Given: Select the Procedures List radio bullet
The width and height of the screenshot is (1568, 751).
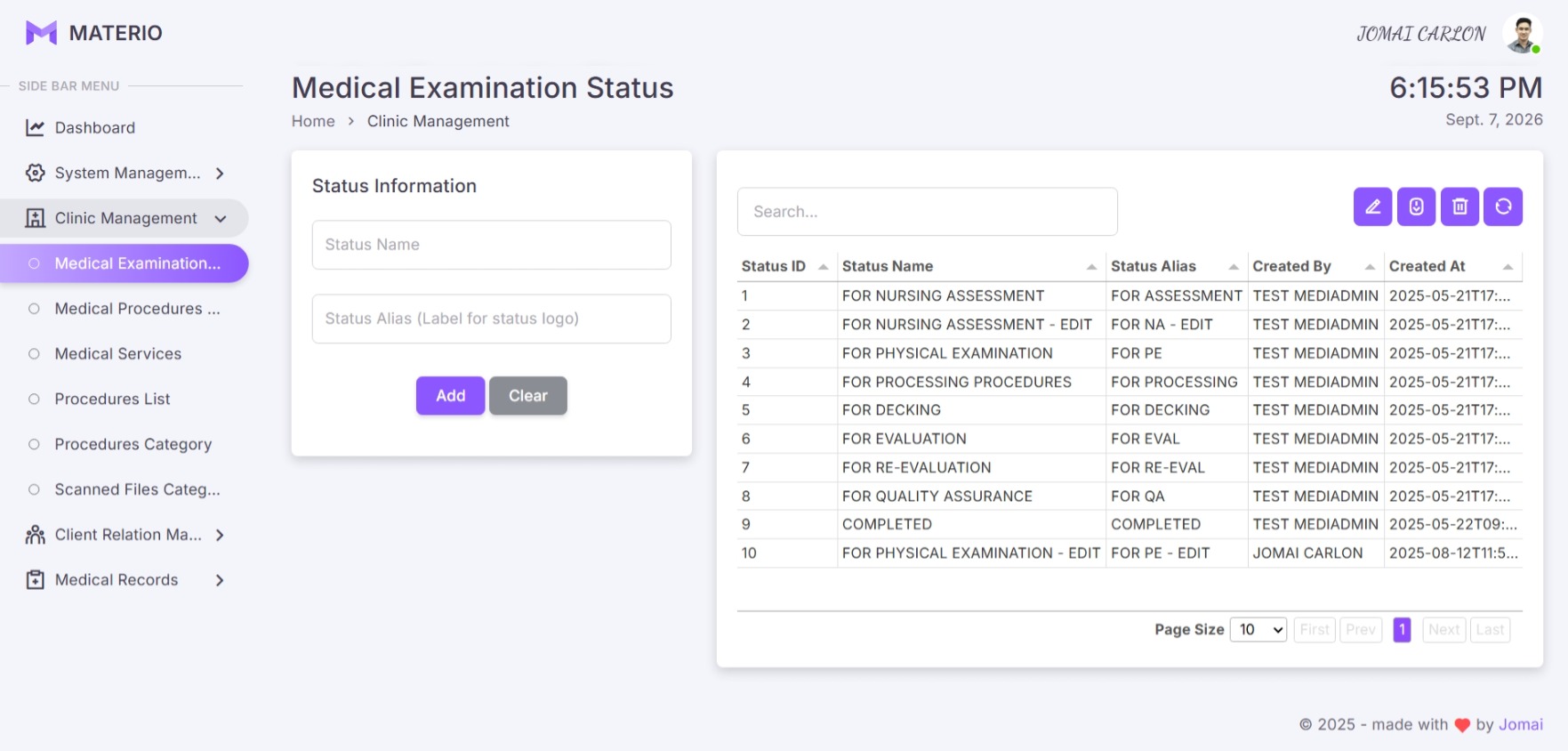Looking at the screenshot, I should (x=34, y=400).
